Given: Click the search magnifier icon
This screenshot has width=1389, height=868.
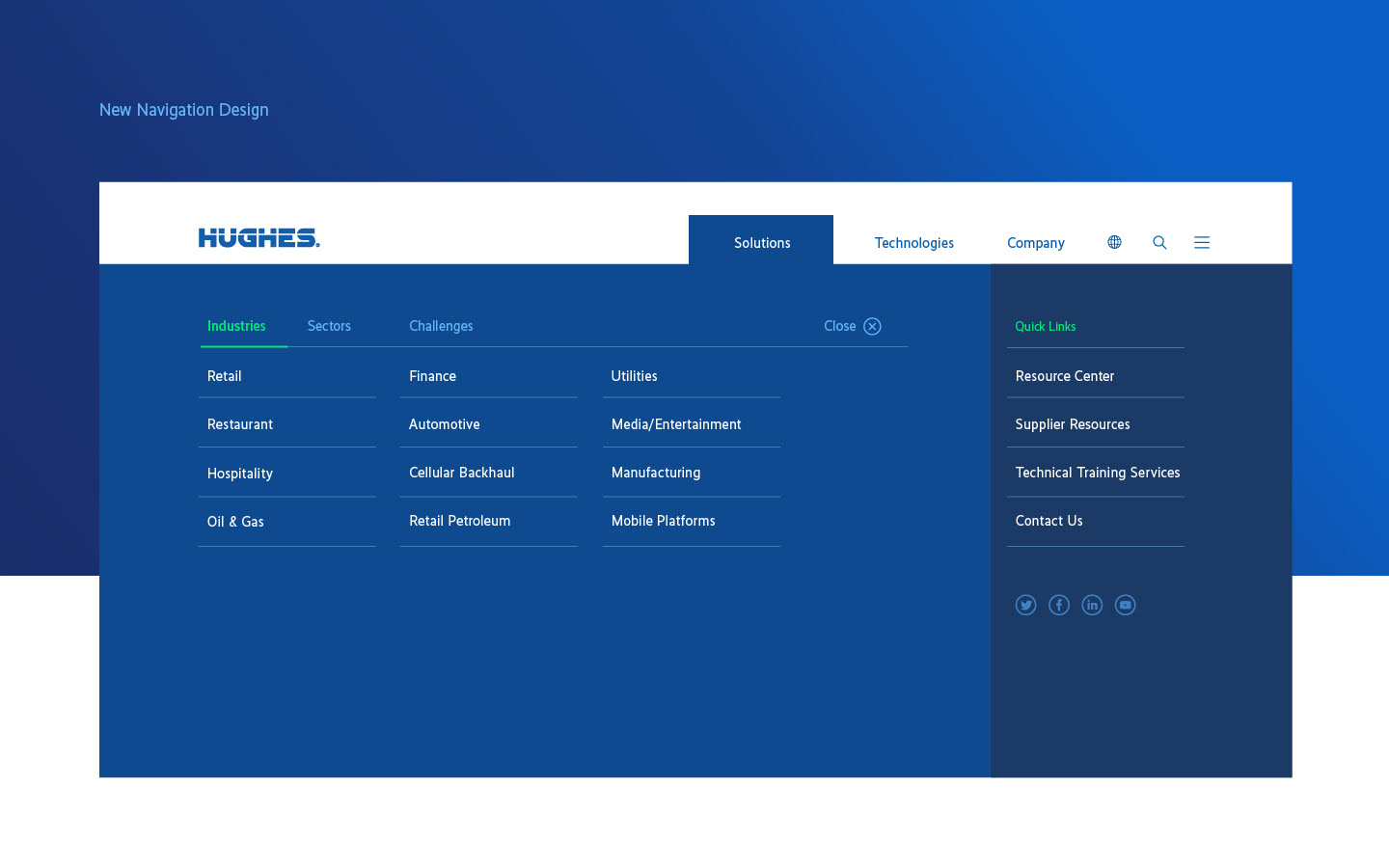Looking at the screenshot, I should tap(1159, 242).
